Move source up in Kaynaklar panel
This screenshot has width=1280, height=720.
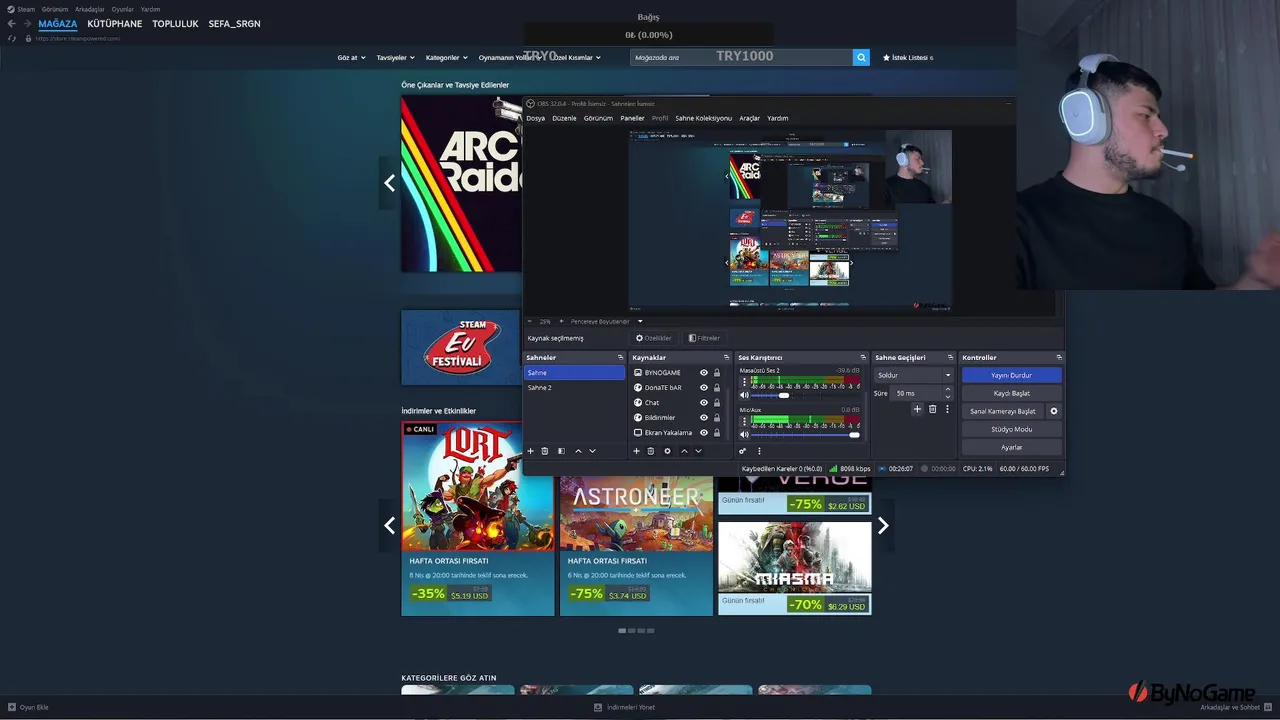click(684, 451)
